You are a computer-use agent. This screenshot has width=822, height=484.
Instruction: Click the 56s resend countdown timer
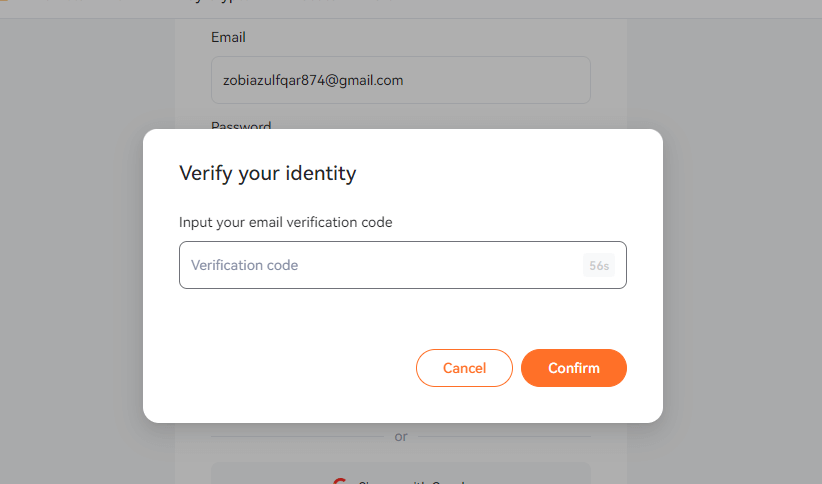coord(598,266)
